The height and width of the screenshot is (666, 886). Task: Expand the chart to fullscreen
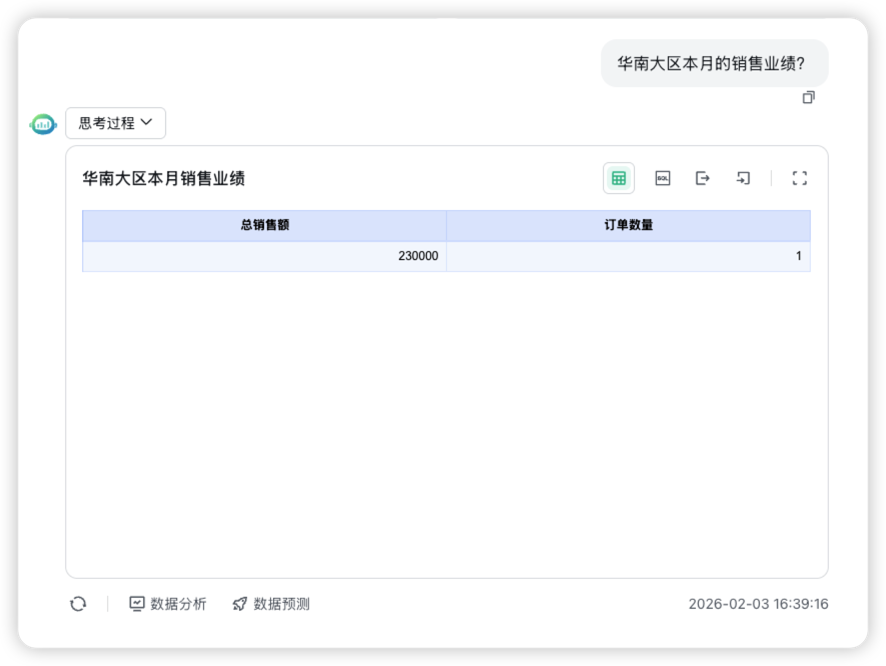(x=799, y=178)
